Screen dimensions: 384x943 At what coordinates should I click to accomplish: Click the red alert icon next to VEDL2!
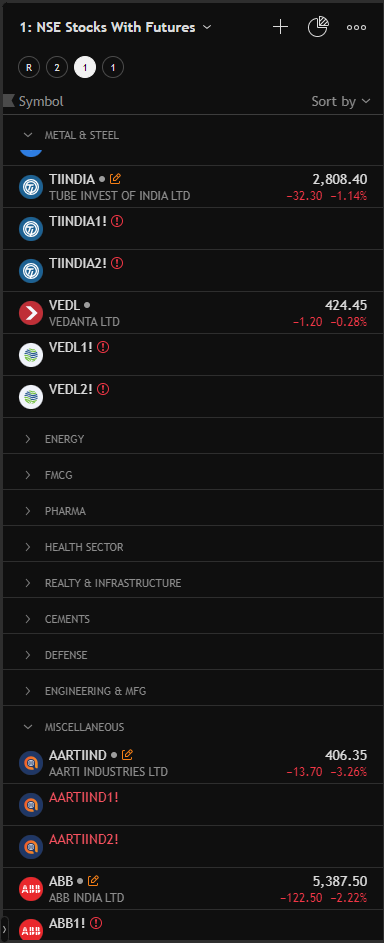[103, 389]
